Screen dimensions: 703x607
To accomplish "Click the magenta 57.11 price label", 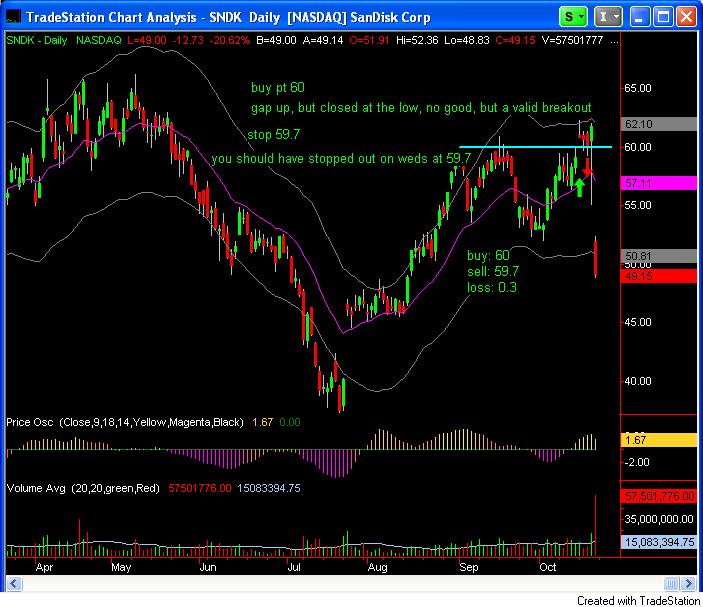I will point(658,183).
